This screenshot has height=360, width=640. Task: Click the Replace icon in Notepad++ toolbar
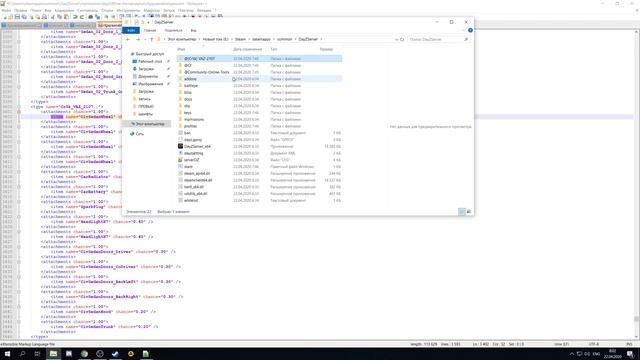[97, 17]
